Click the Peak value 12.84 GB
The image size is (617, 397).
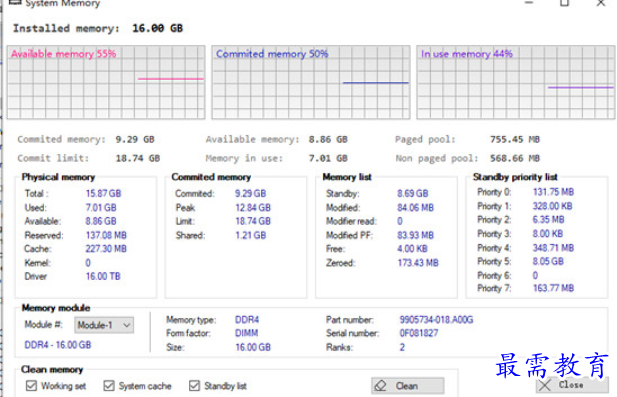click(253, 207)
